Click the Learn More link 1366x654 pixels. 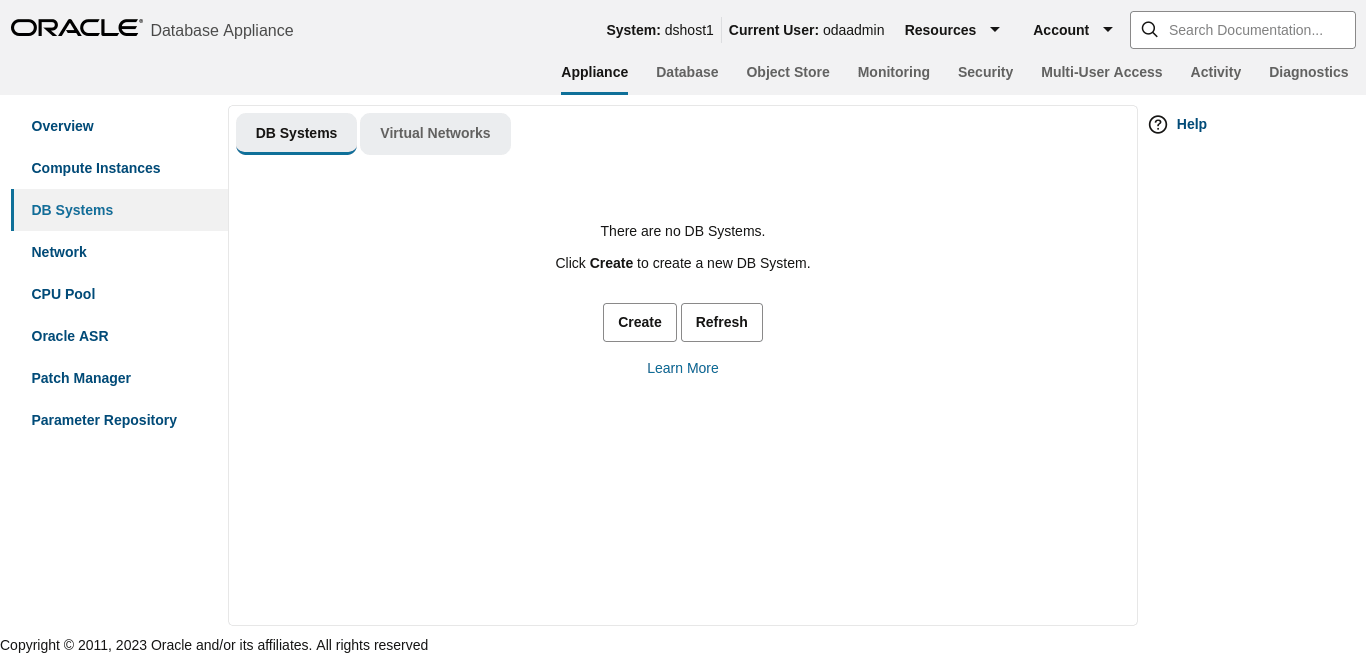682,368
